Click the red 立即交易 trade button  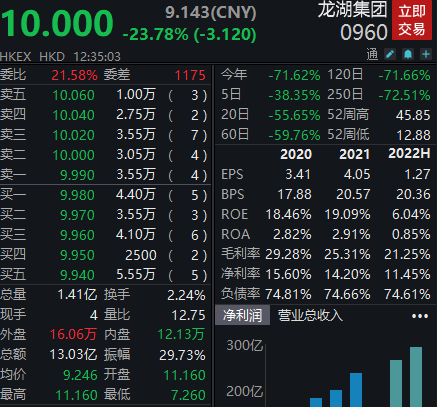tap(412, 20)
